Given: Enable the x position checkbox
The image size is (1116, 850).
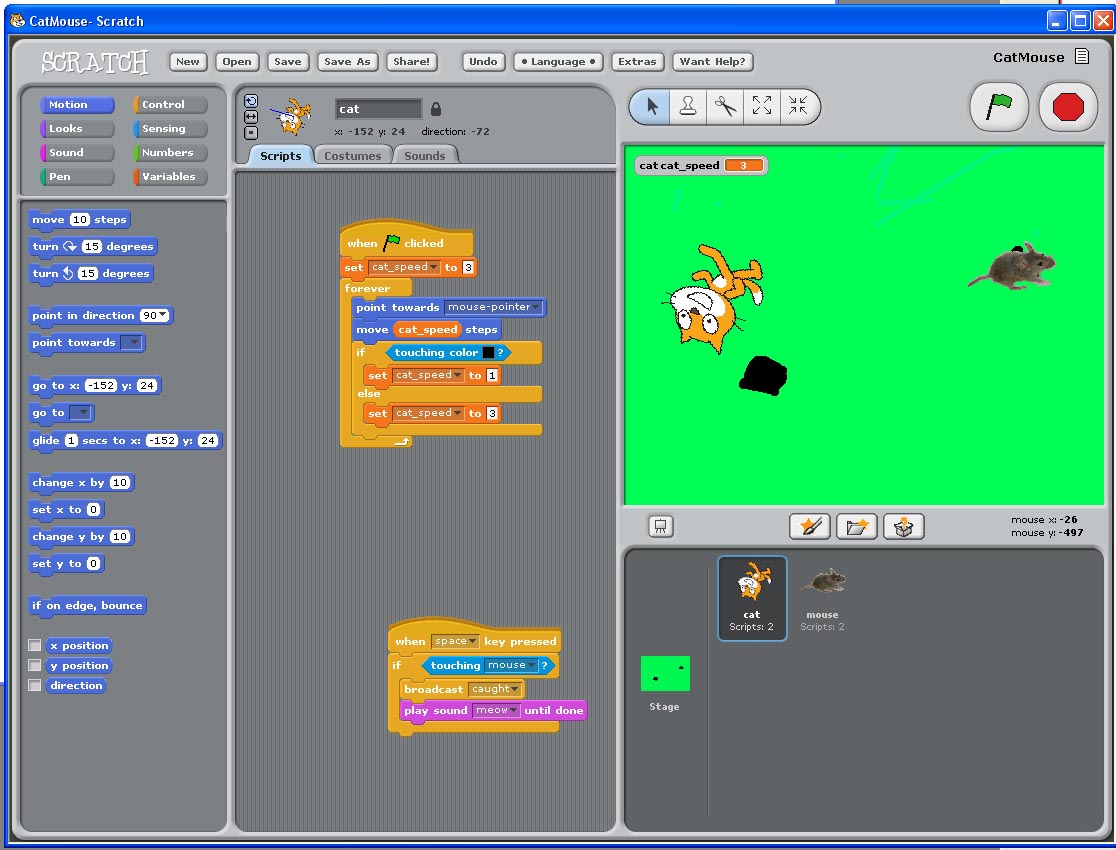Looking at the screenshot, I should pyautogui.click(x=35, y=646).
